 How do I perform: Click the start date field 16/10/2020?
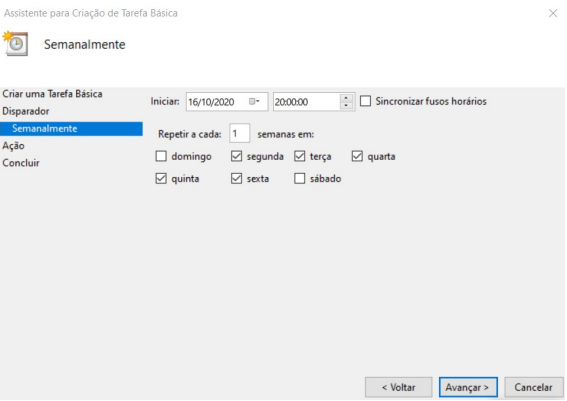[x=227, y=102]
